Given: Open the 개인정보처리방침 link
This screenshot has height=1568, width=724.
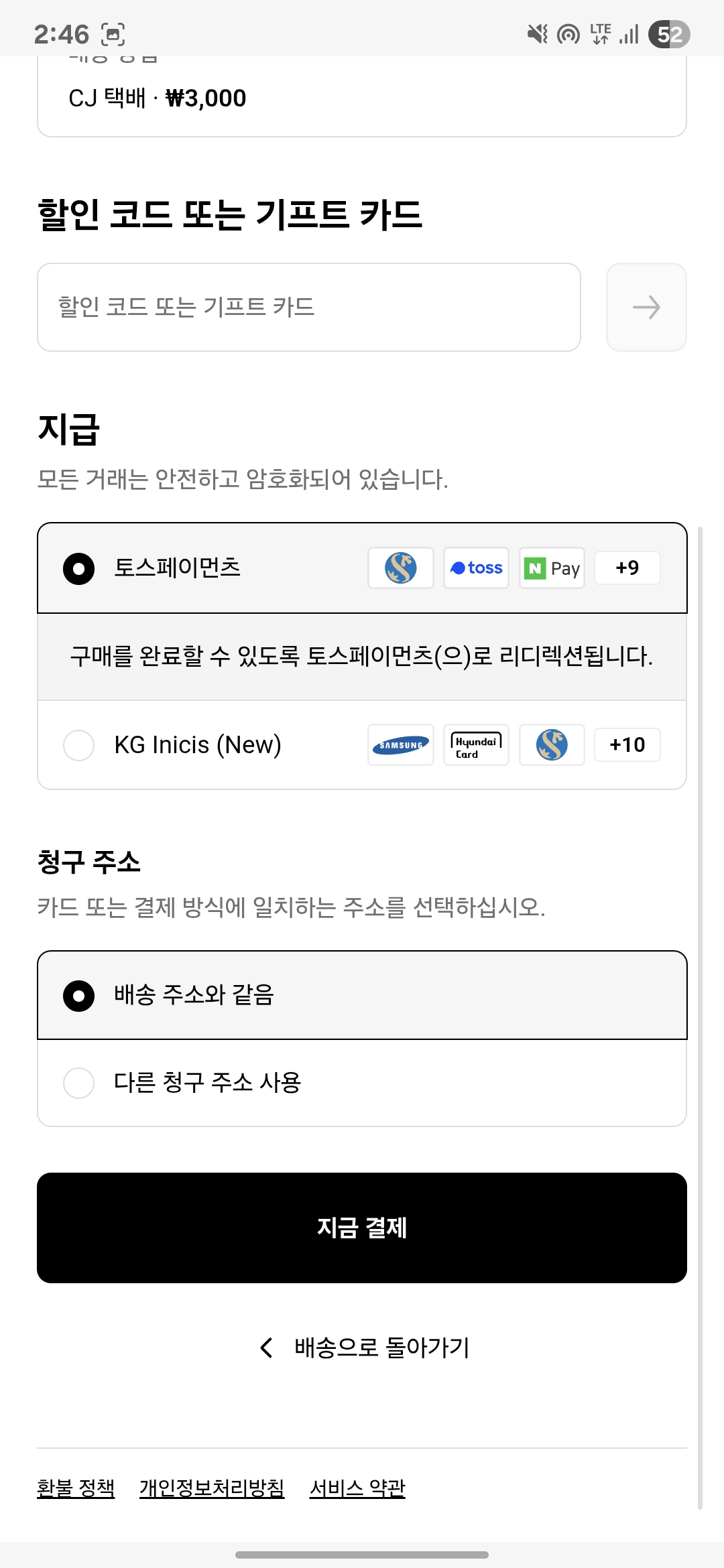Looking at the screenshot, I should [x=212, y=1488].
